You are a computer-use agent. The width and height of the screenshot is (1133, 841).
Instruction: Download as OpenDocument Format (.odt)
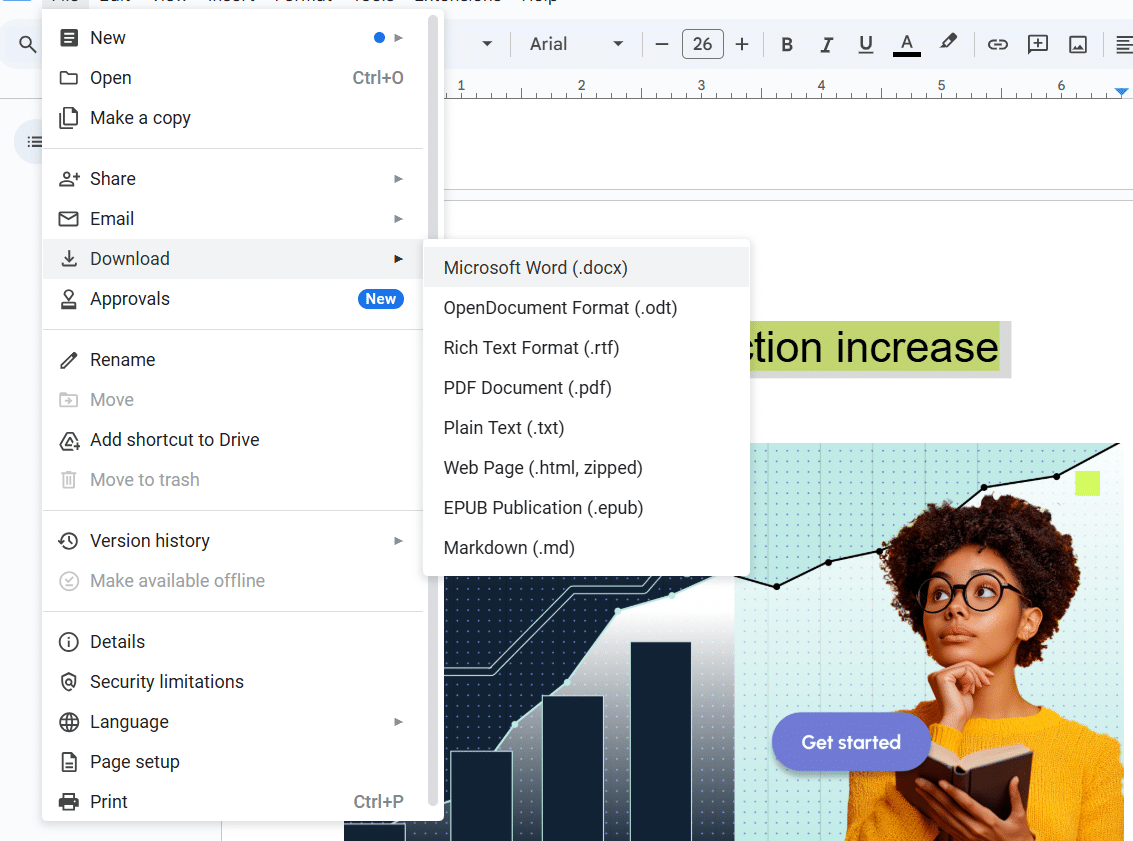586,308
